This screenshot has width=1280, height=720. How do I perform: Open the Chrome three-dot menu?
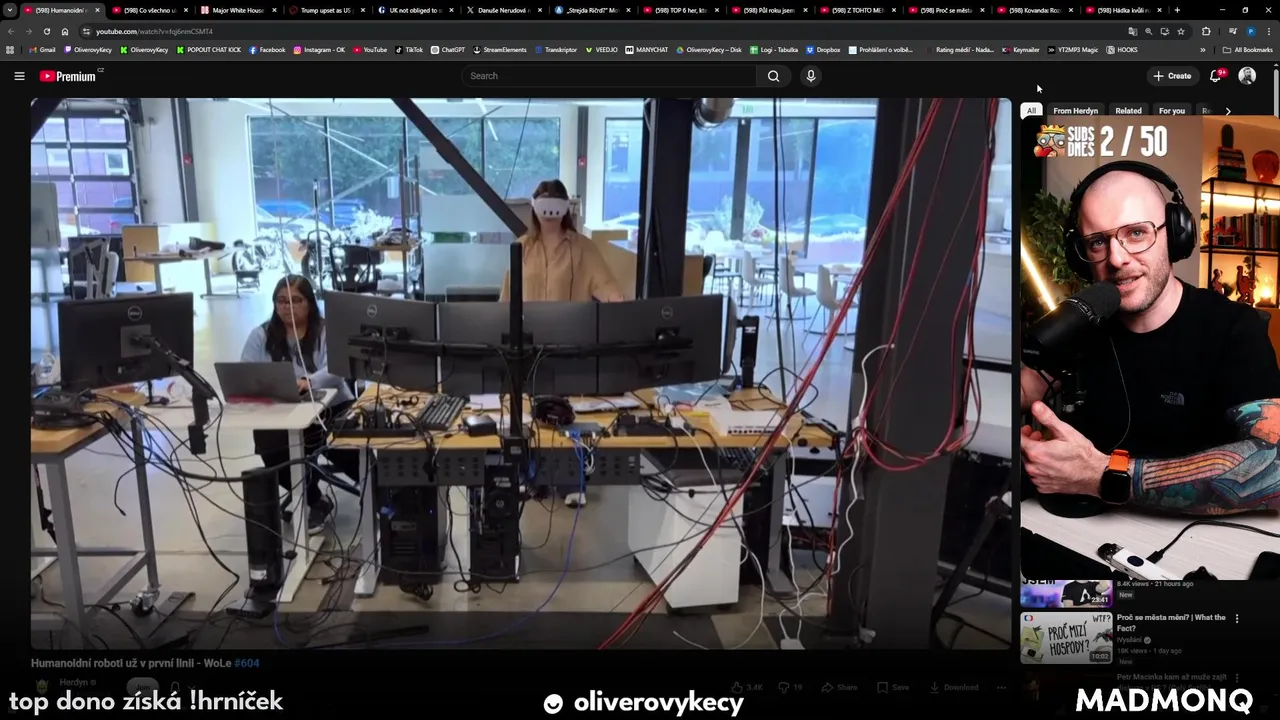1268,31
